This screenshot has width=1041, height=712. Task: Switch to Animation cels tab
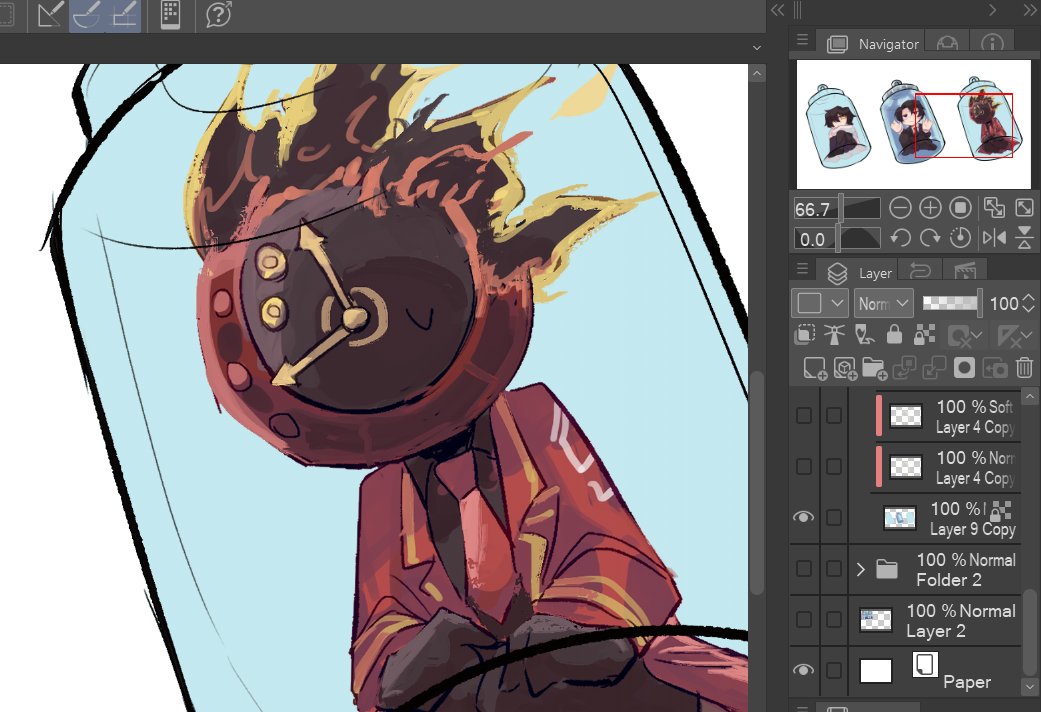click(x=964, y=271)
